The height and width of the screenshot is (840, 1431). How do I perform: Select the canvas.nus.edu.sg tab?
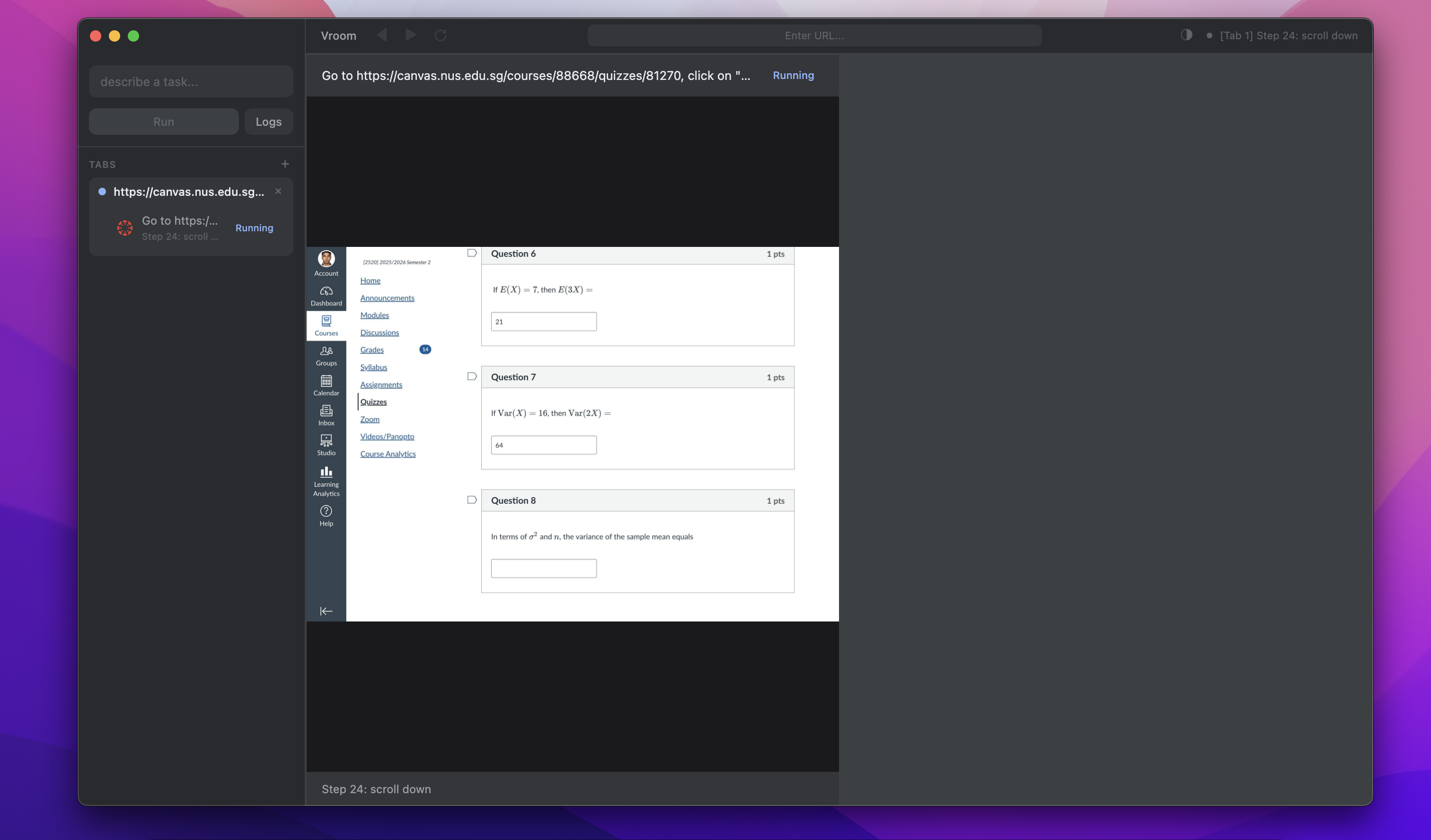188,192
